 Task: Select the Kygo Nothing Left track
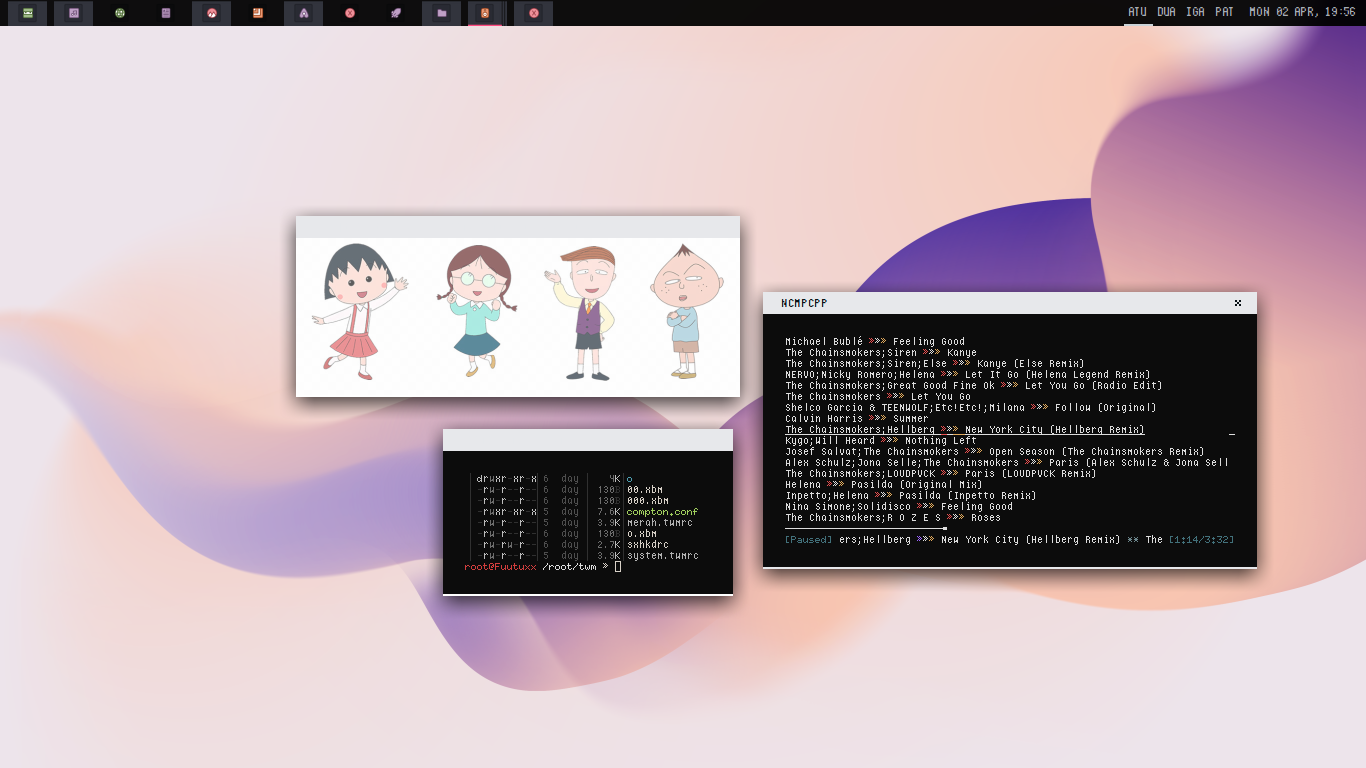(x=881, y=441)
